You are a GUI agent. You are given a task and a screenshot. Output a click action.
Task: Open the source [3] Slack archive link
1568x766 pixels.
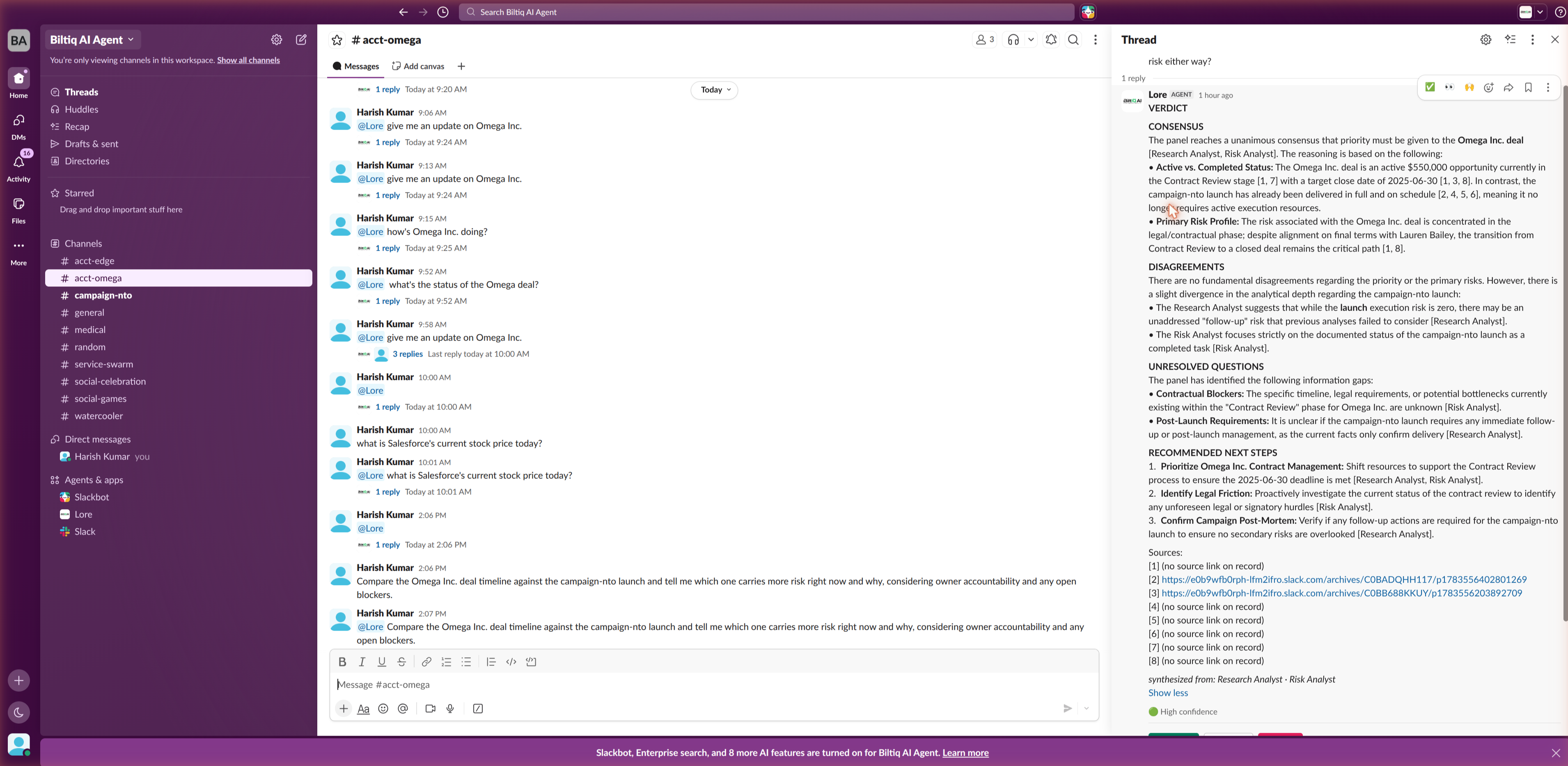(x=1341, y=593)
